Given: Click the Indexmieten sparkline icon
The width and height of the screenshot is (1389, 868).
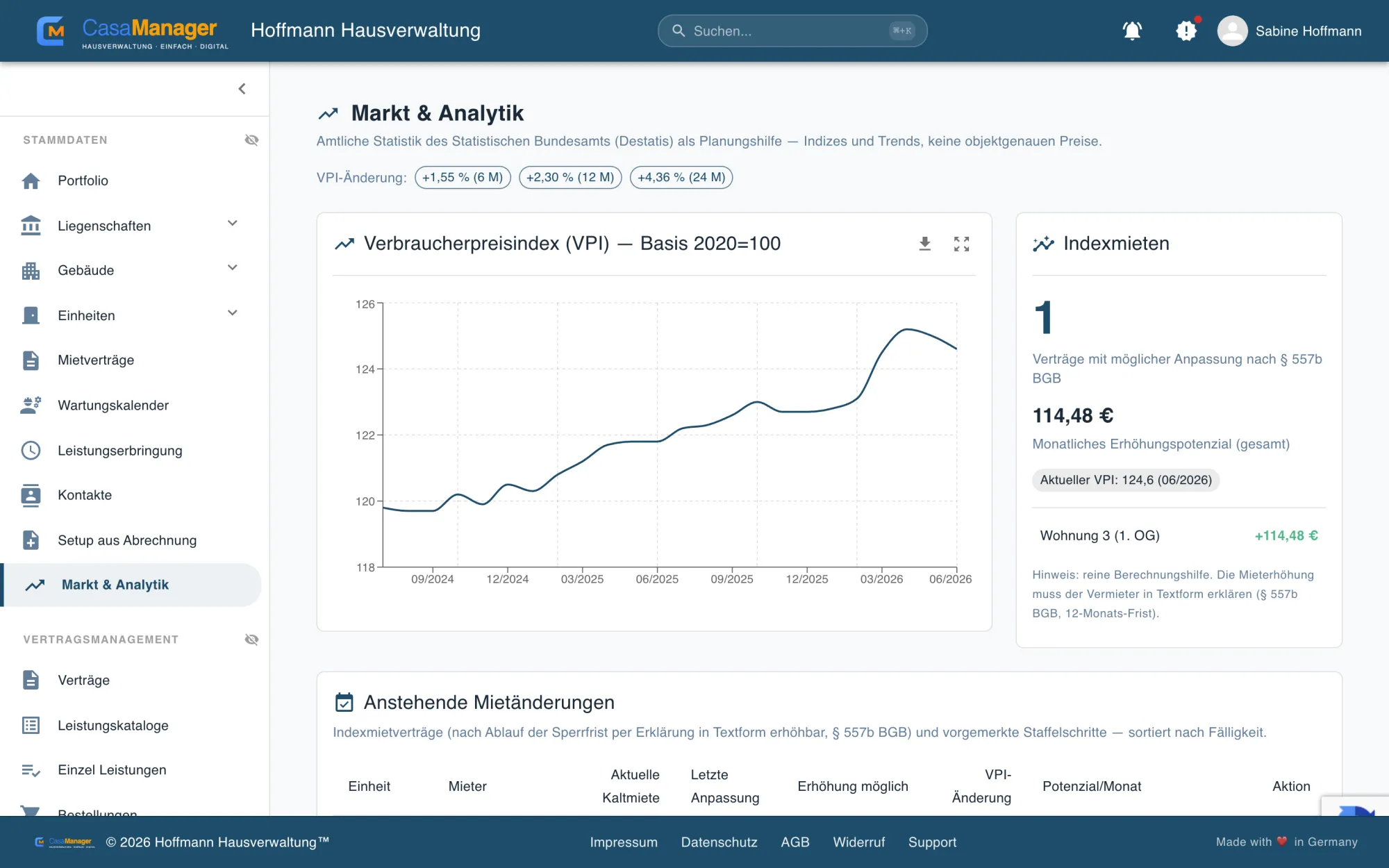Looking at the screenshot, I should [x=1043, y=244].
